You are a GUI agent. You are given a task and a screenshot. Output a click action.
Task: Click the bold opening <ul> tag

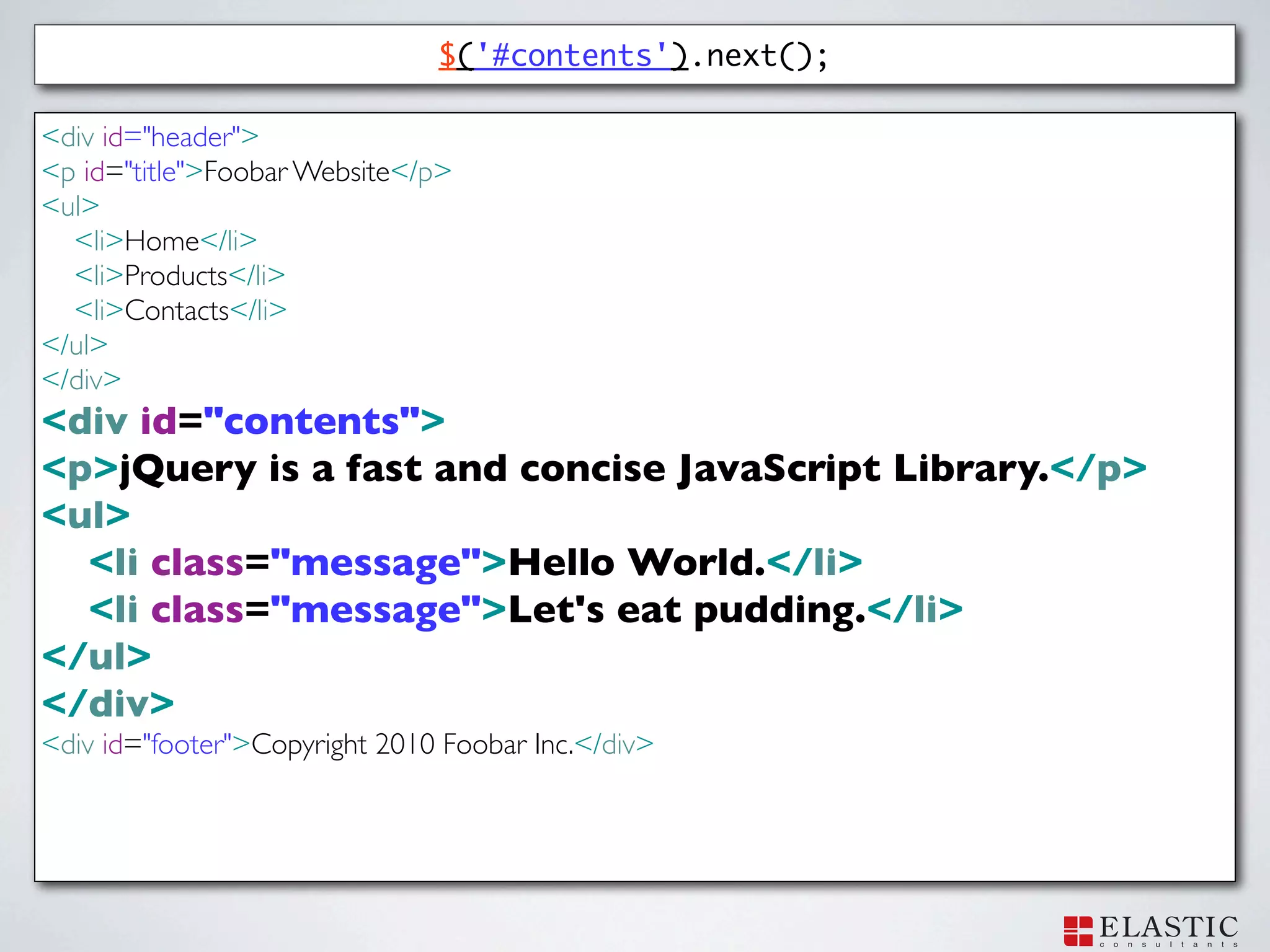point(86,515)
